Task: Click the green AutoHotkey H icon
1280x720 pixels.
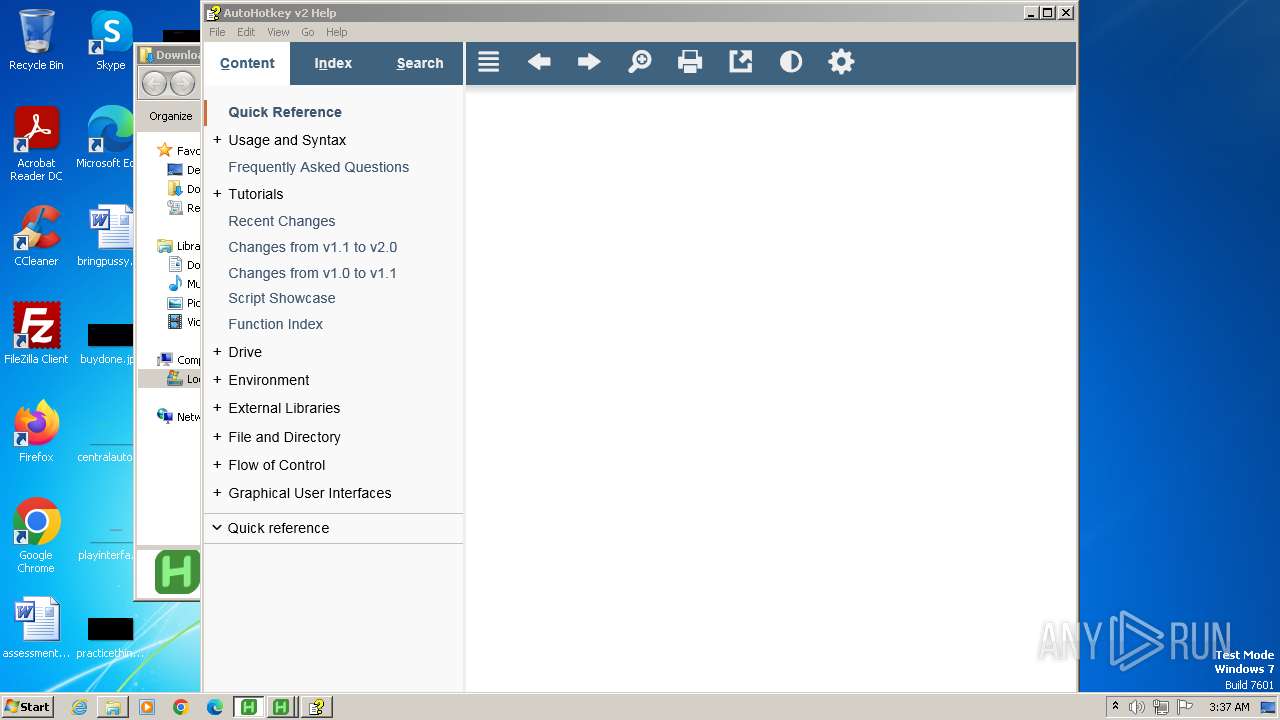Action: tap(177, 572)
